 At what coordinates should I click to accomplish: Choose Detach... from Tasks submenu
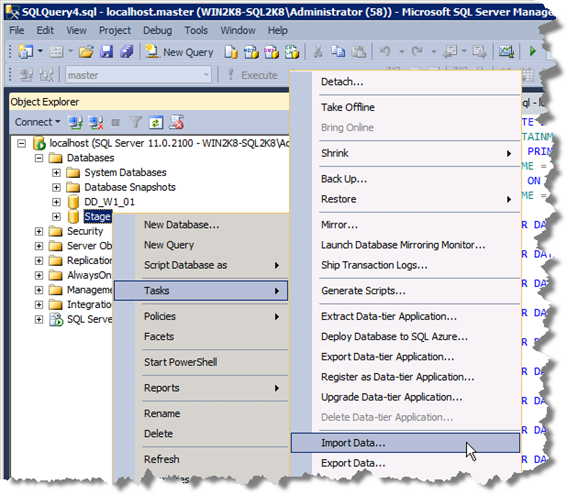tap(405, 82)
